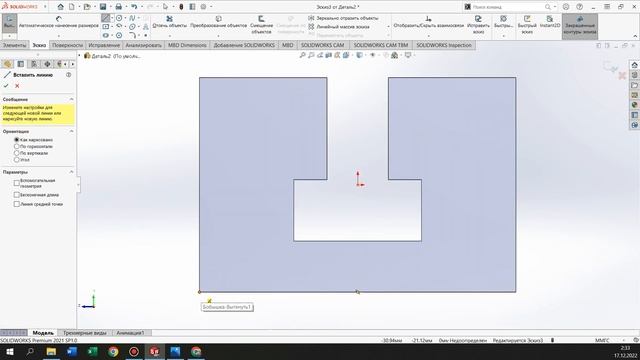Click Repair Sketch (Исправить эскиз)
Viewport: 640px width, 360px height.
click(478, 25)
